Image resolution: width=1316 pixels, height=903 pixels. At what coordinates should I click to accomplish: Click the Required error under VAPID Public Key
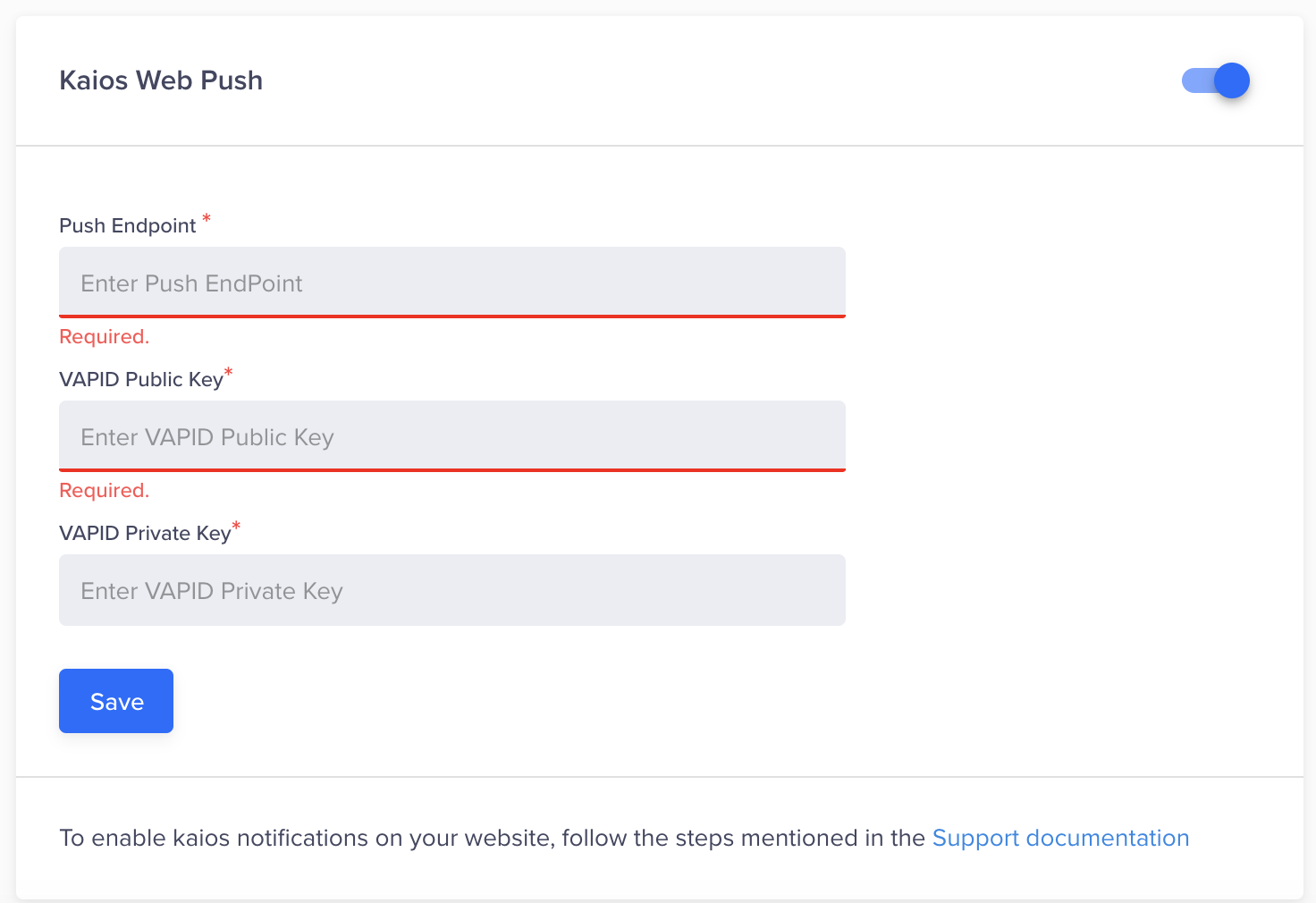point(105,491)
